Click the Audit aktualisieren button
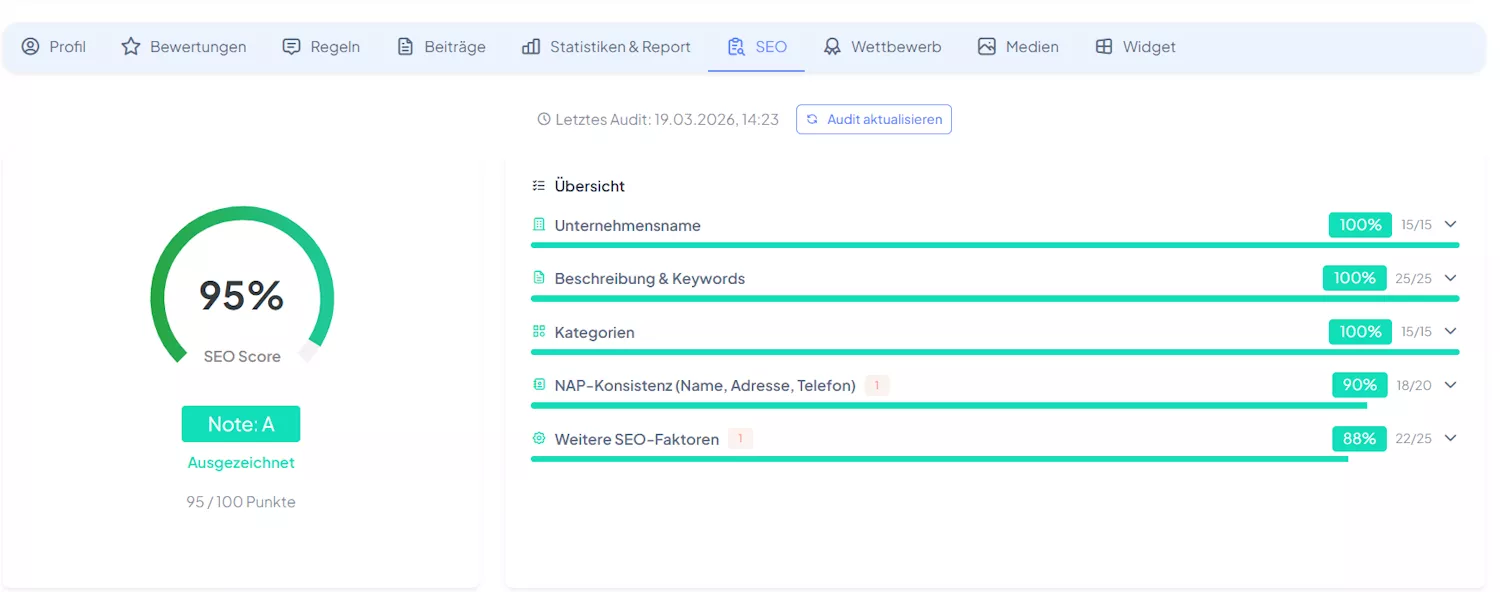 [873, 119]
